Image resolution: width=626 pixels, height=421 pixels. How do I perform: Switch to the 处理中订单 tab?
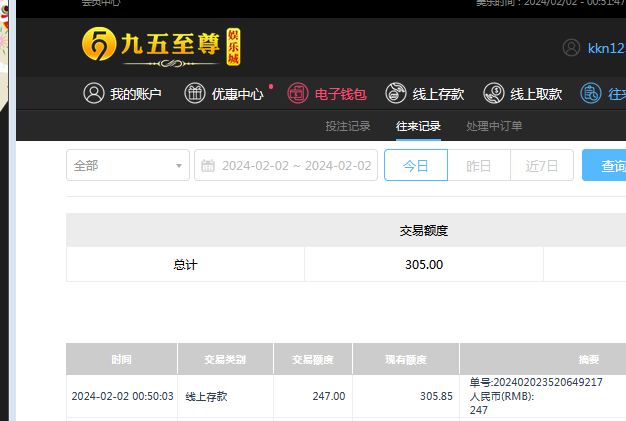click(x=494, y=126)
